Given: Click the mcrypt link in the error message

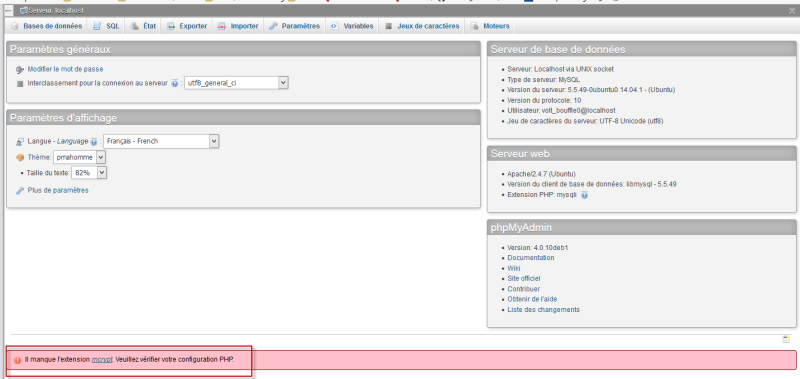Looking at the screenshot, I should click(102, 360).
